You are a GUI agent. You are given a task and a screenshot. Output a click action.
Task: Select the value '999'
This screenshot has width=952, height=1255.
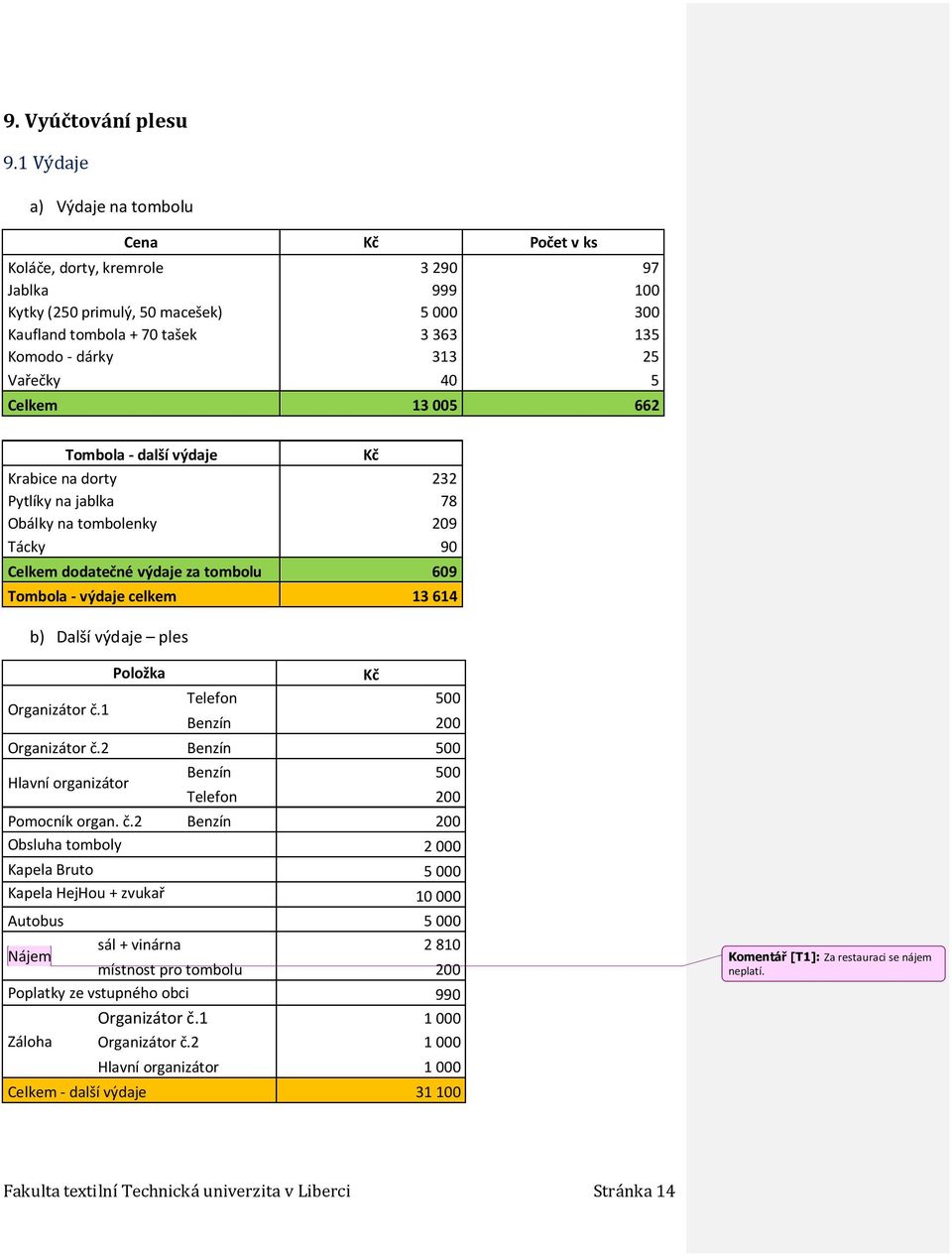(444, 291)
